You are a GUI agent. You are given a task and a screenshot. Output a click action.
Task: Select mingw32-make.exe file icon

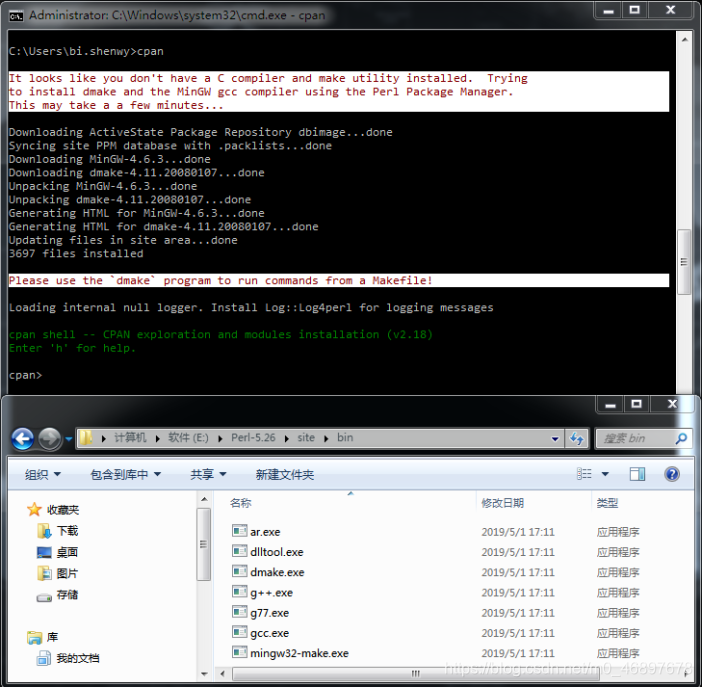coord(240,652)
